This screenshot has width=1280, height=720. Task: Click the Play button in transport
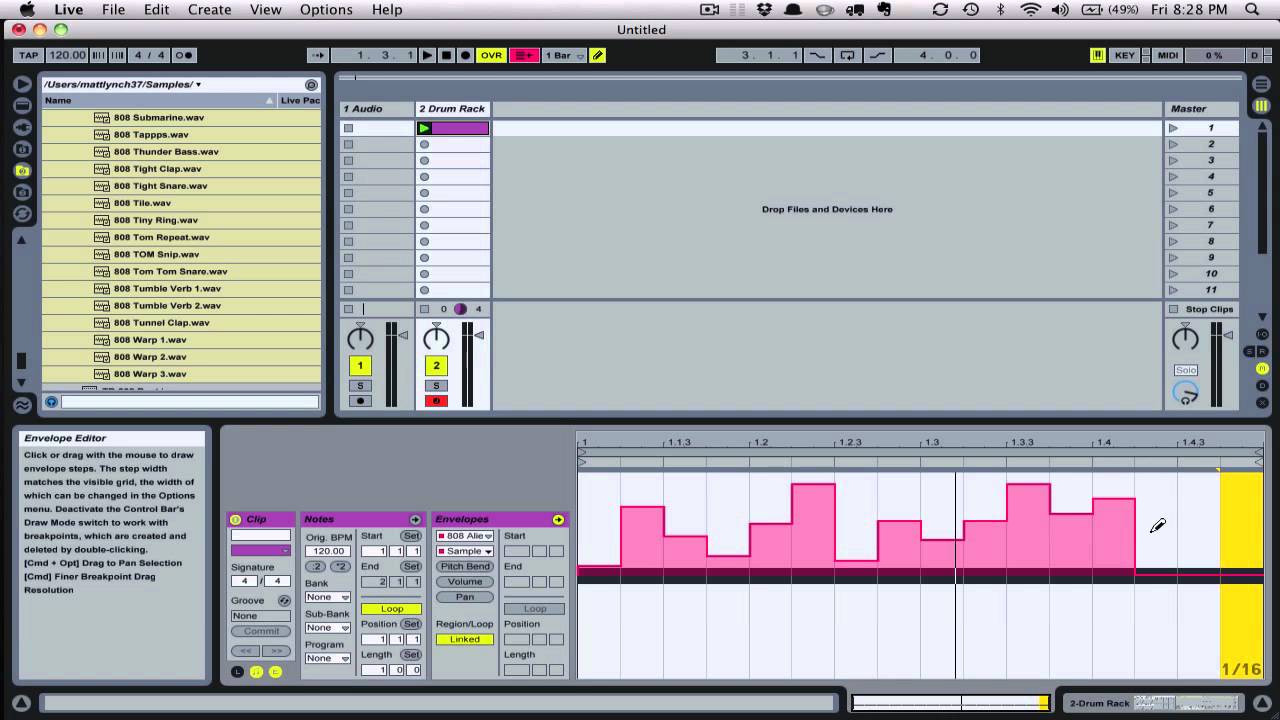427,55
